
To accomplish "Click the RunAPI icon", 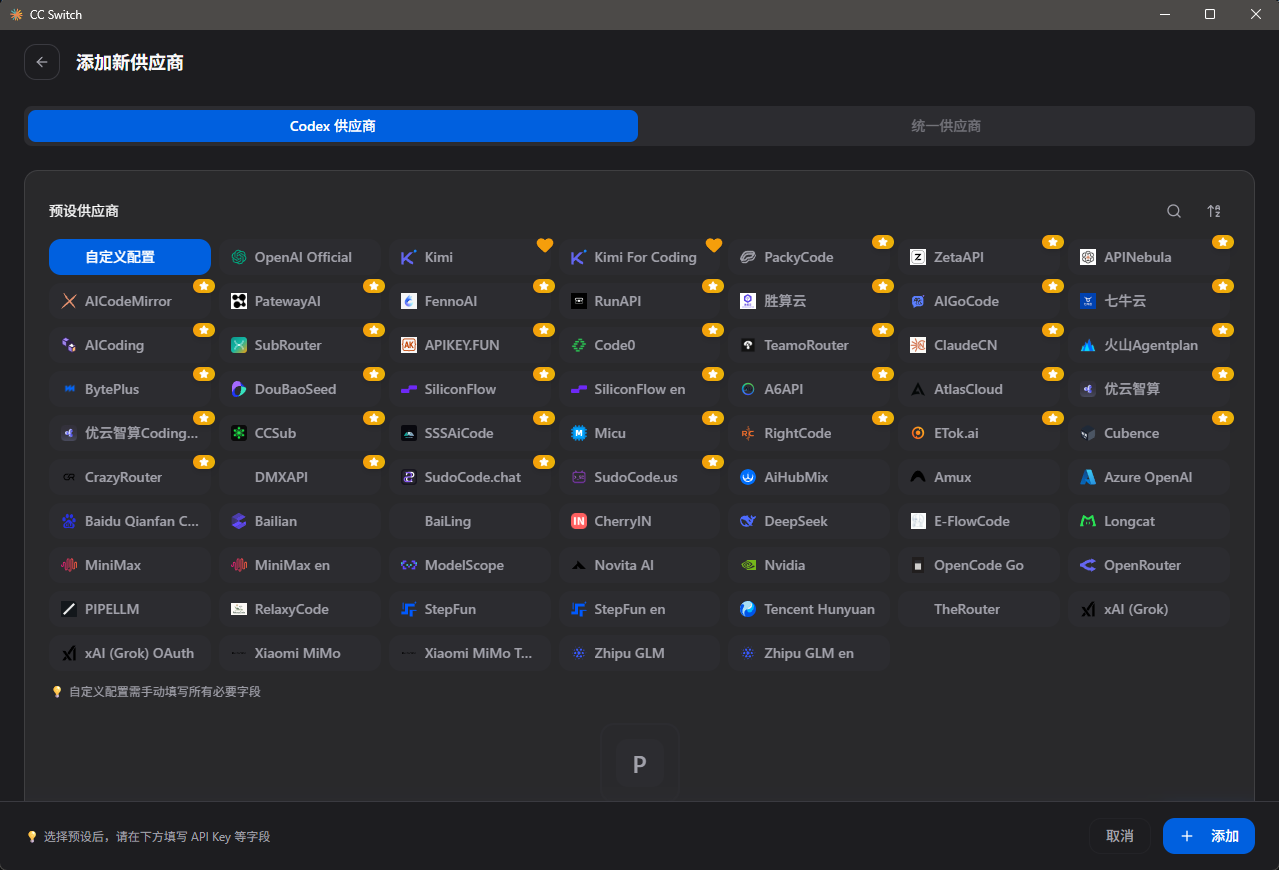I will 579,301.
